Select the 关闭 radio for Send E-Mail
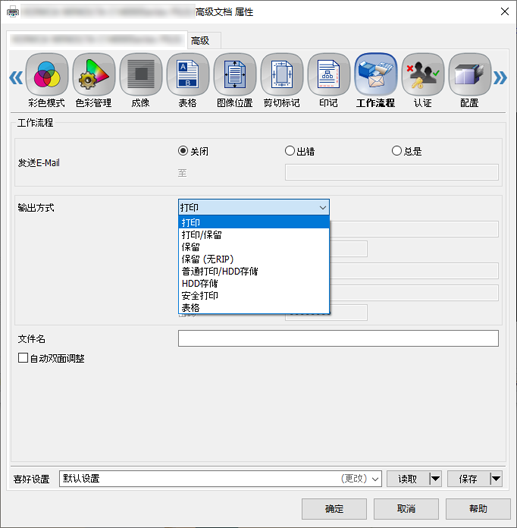The width and height of the screenshot is (517, 528). (183, 151)
